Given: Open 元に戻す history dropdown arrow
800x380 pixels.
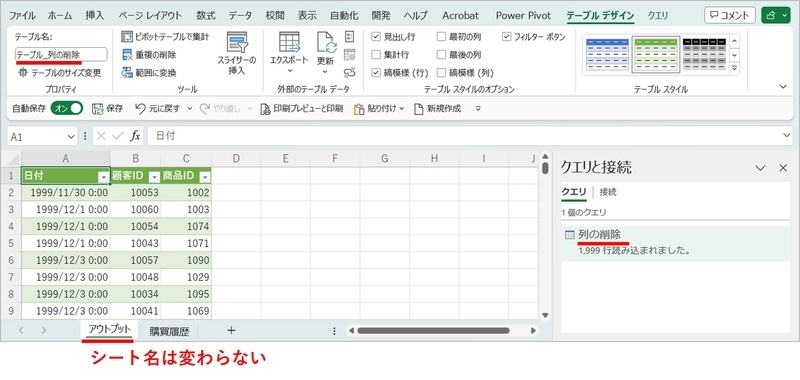Looking at the screenshot, I should click(190, 109).
